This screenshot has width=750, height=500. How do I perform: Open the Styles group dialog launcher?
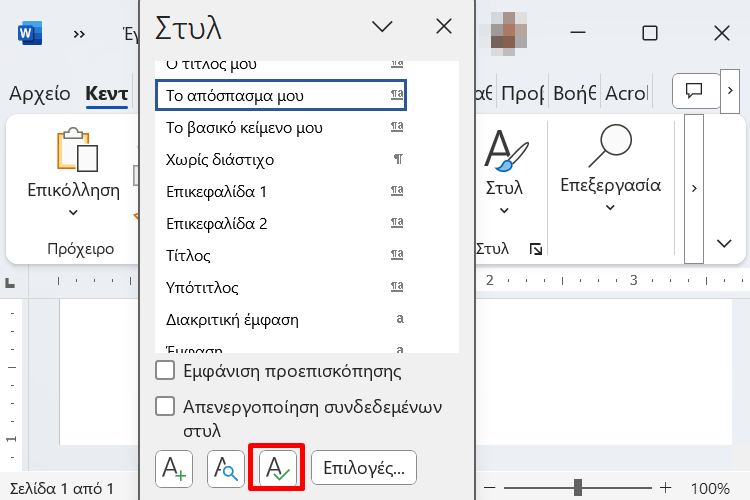coord(536,248)
